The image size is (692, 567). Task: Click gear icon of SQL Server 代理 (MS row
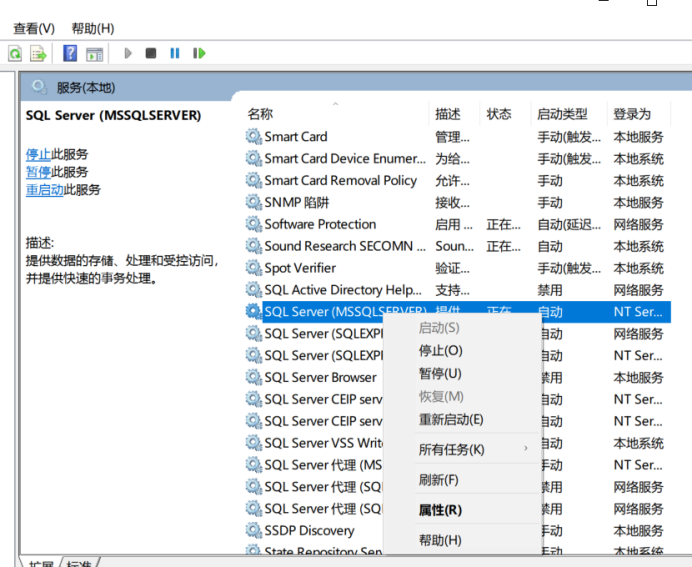pyautogui.click(x=254, y=465)
